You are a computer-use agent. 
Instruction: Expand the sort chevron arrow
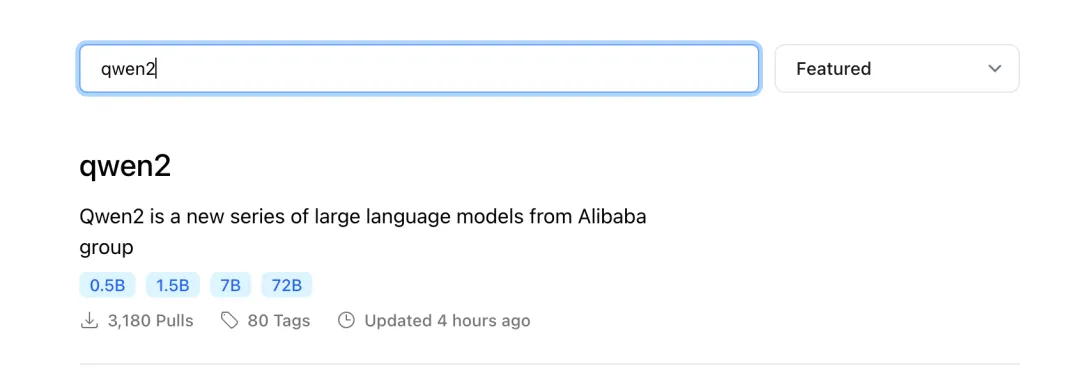994,69
